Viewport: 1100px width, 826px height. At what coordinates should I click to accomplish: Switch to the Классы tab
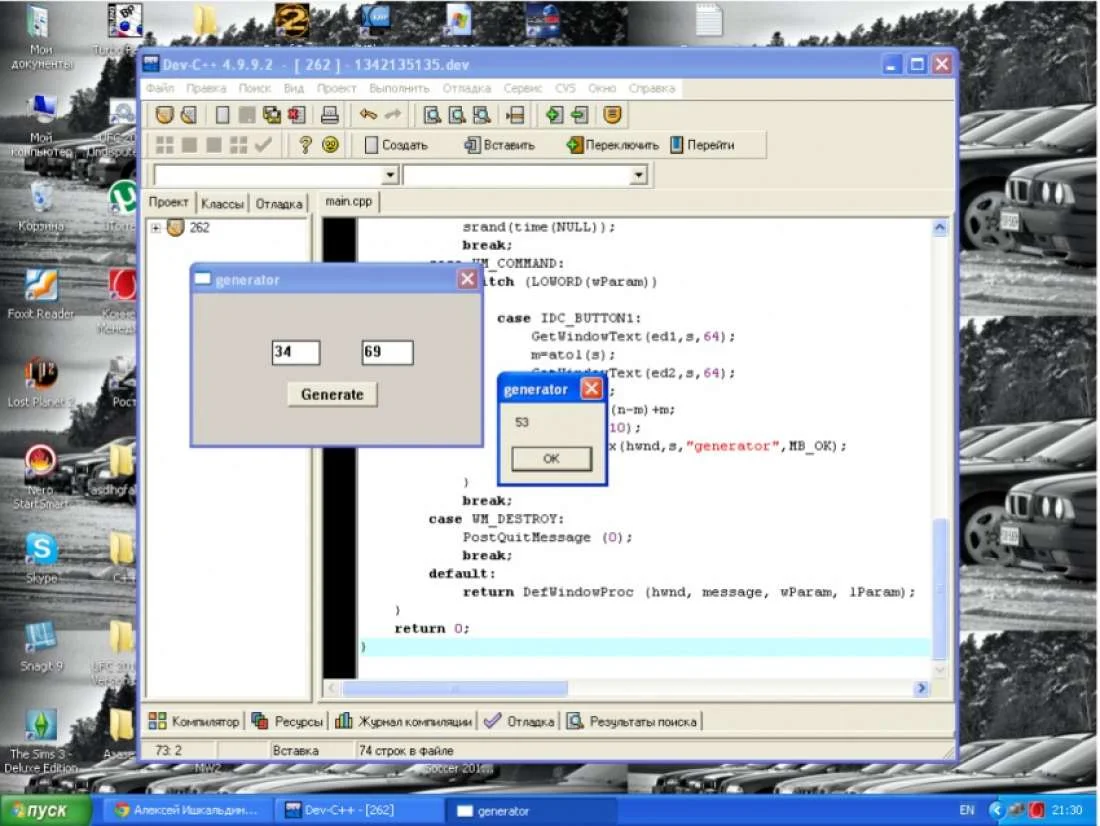222,203
